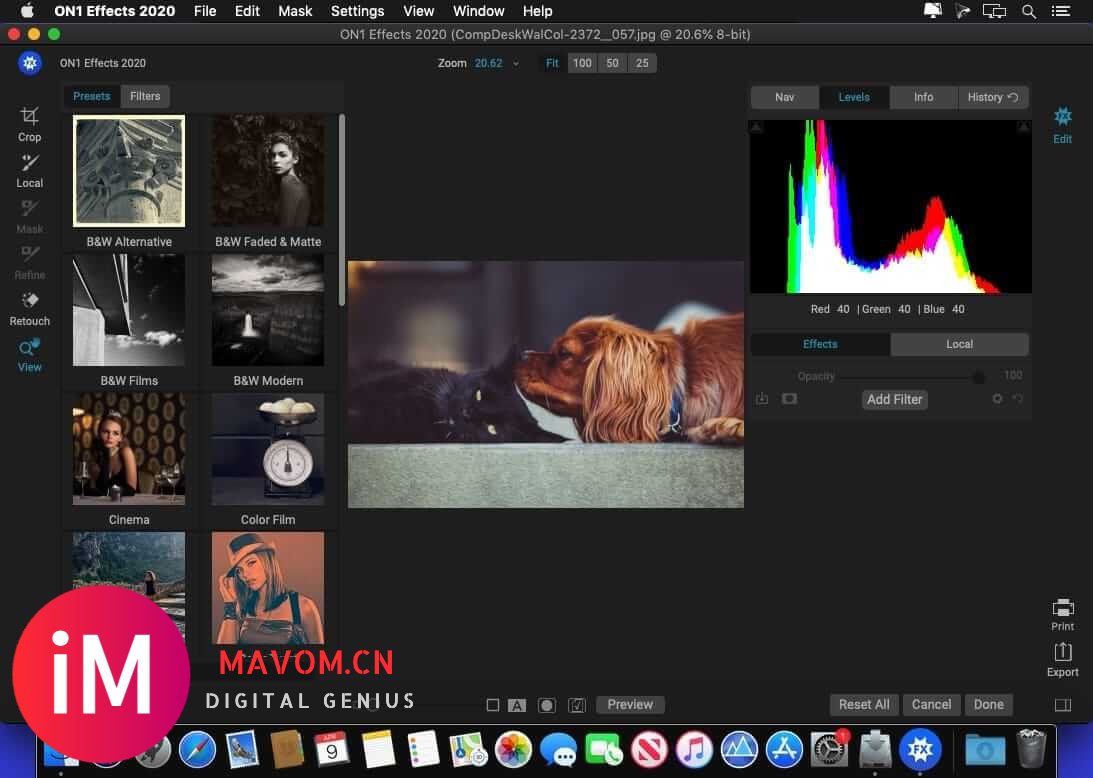Switch to single image view mode icon

(493, 705)
